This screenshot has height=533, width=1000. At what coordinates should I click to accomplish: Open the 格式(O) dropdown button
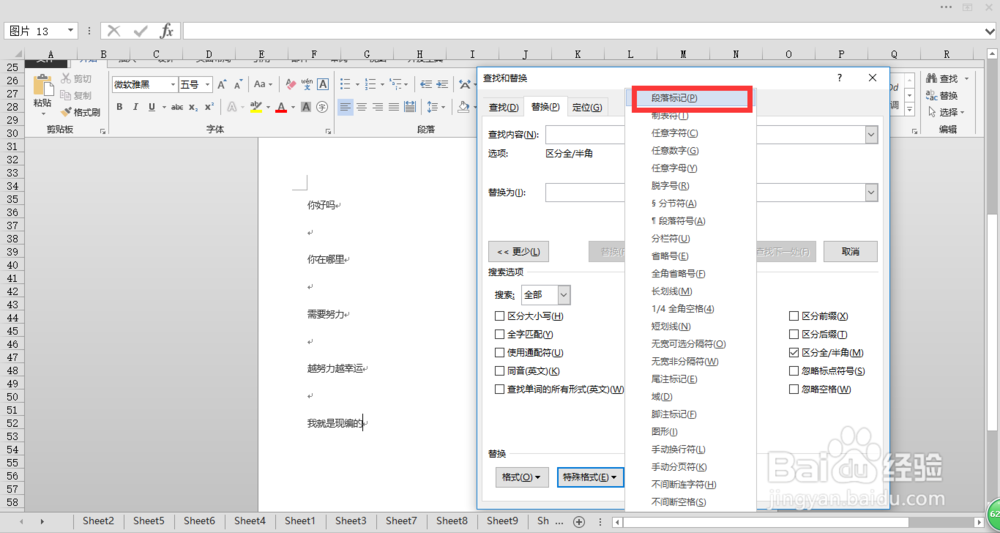[522, 477]
